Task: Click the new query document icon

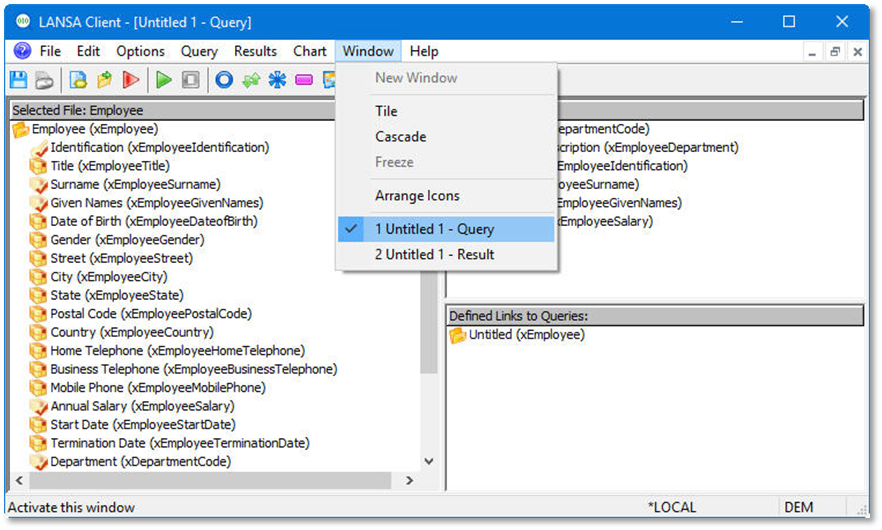Action: click(78, 80)
